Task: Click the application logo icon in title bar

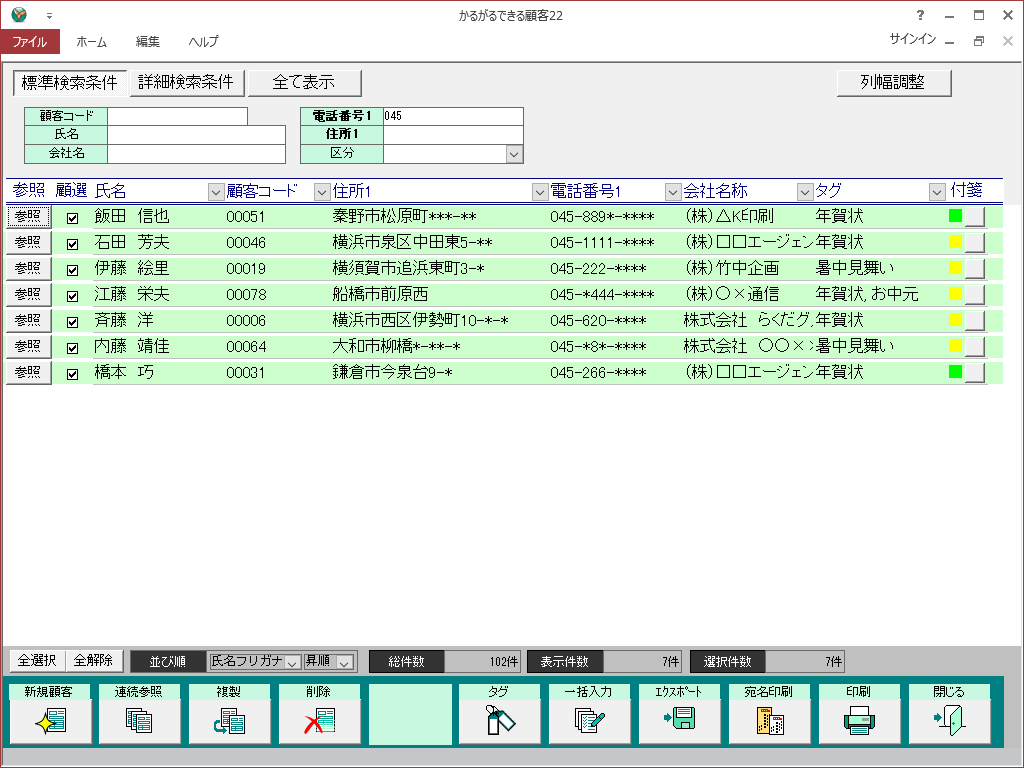Action: coord(19,14)
